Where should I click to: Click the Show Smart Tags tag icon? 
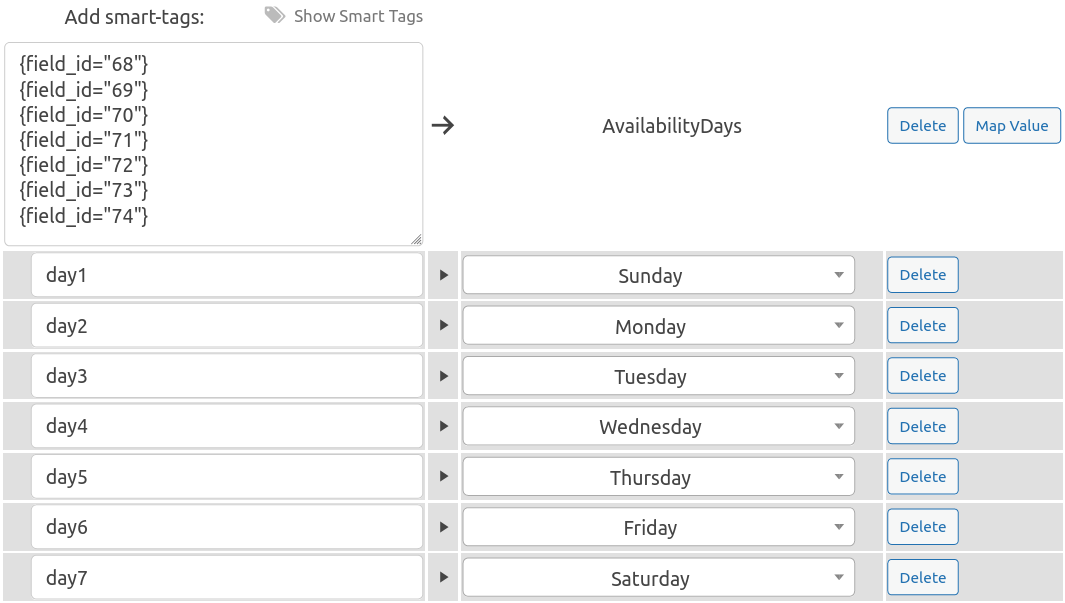tap(275, 15)
